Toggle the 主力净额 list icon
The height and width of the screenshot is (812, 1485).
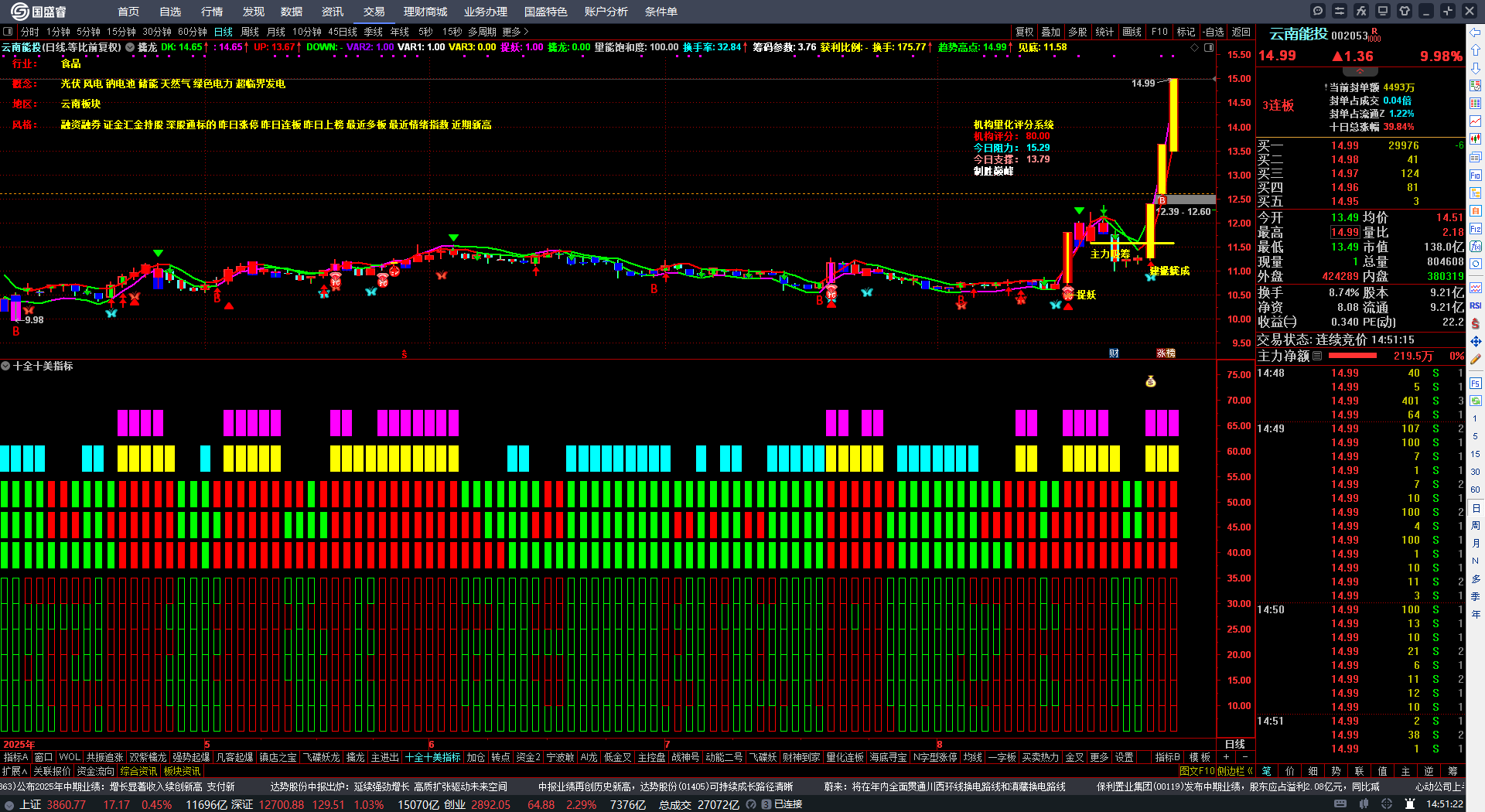(1317, 356)
